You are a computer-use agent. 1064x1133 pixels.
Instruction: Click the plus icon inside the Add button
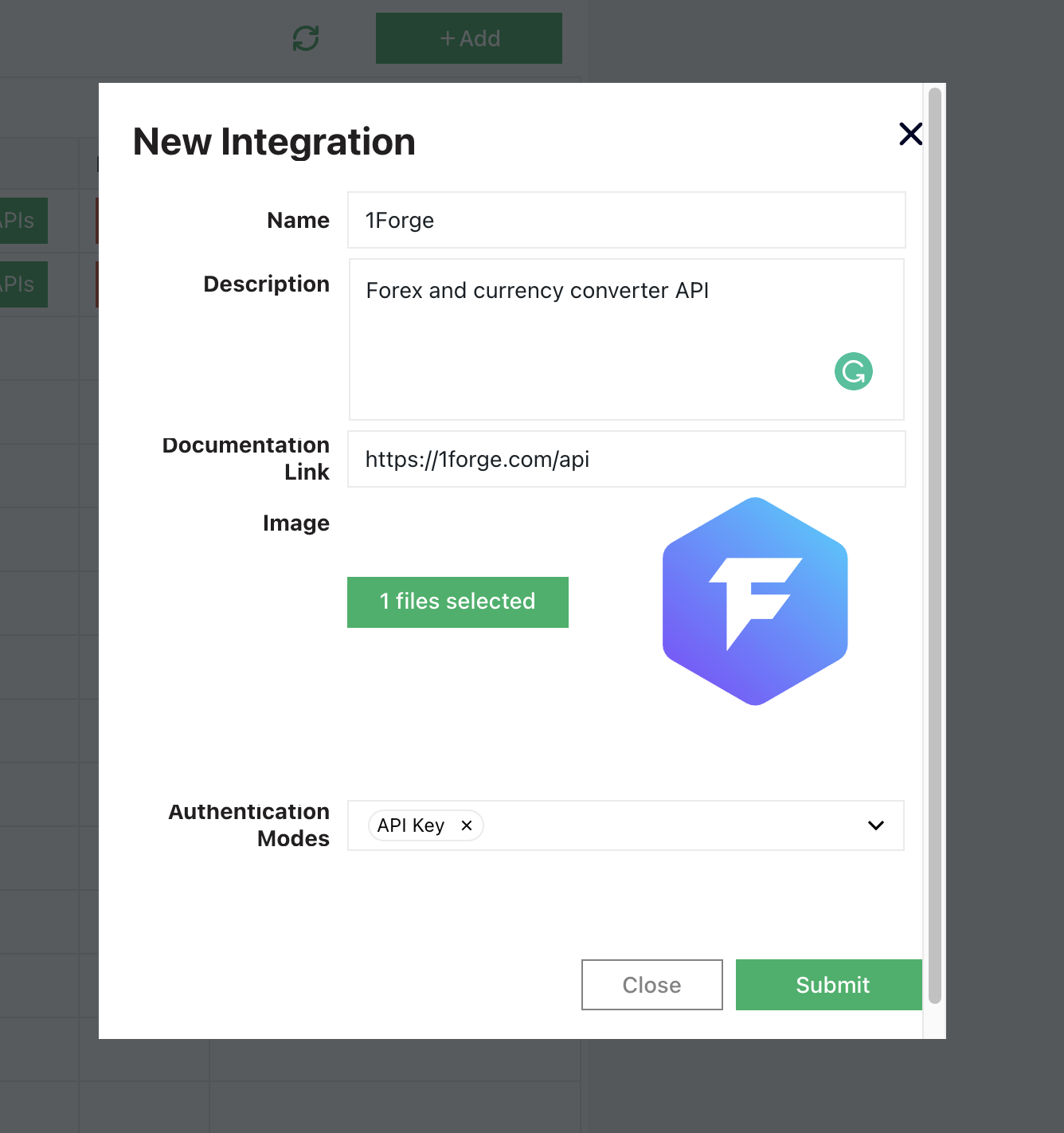point(448,37)
